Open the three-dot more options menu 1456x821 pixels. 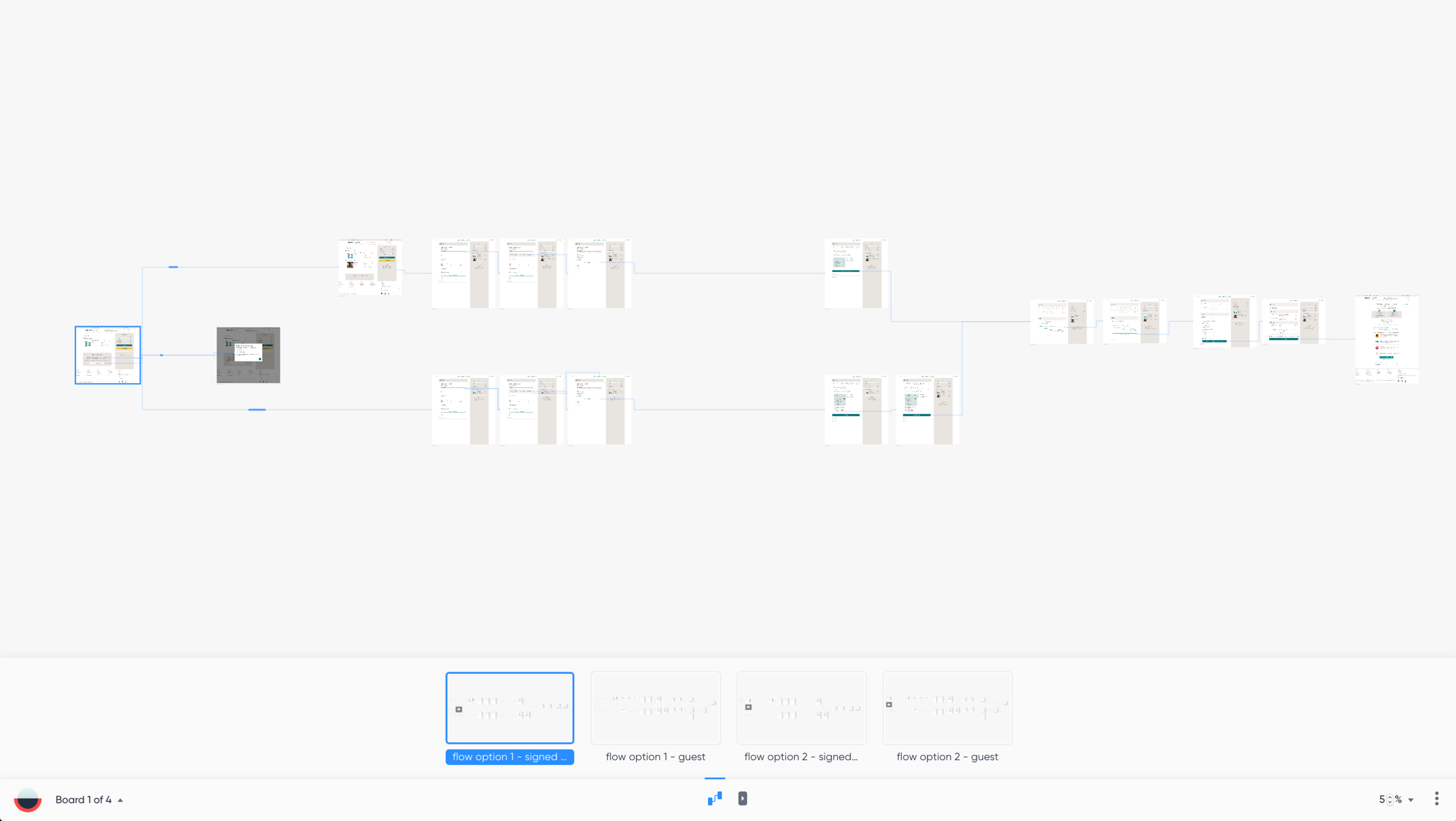1437,799
